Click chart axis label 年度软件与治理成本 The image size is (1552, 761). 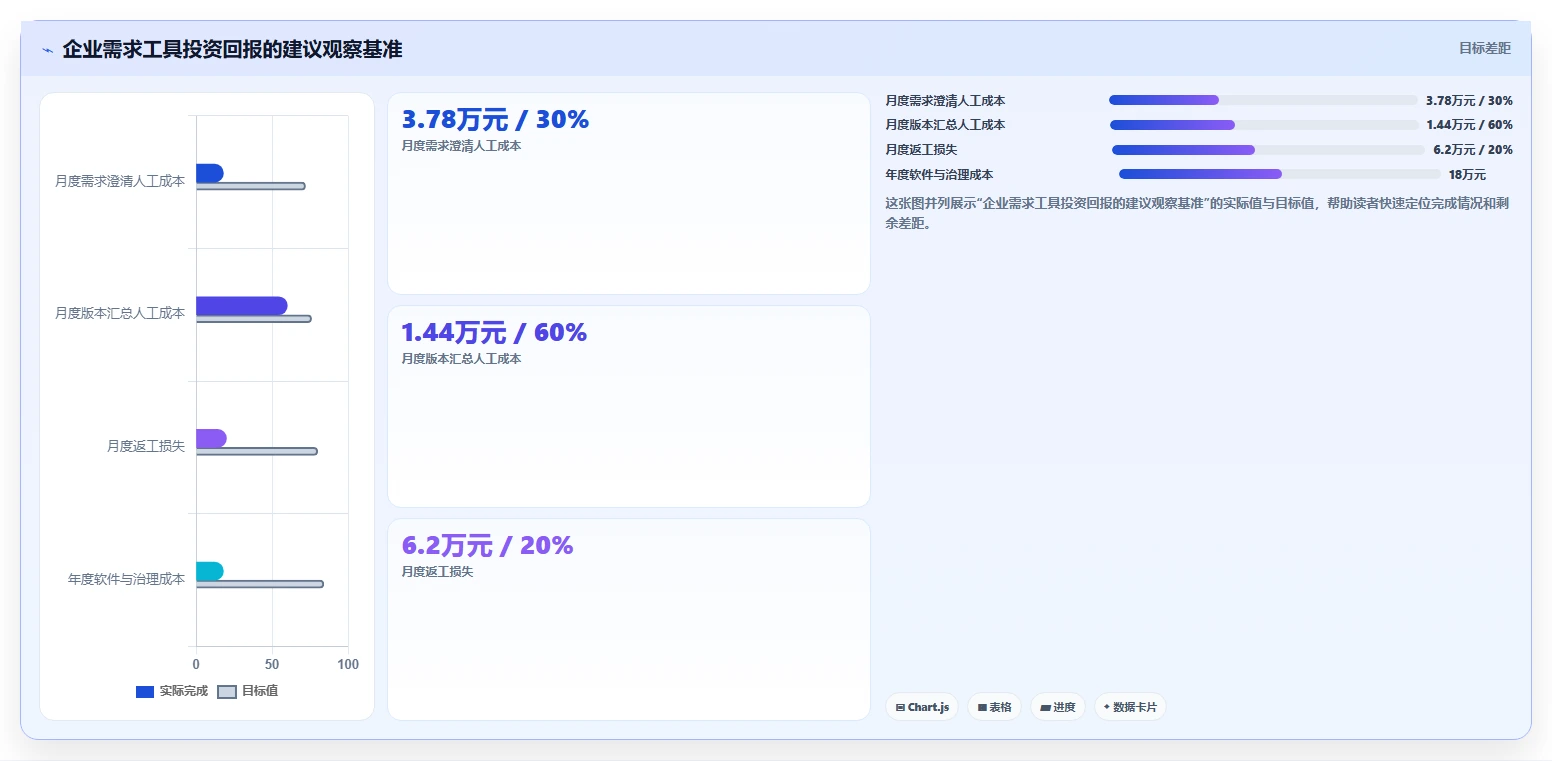click(x=126, y=579)
